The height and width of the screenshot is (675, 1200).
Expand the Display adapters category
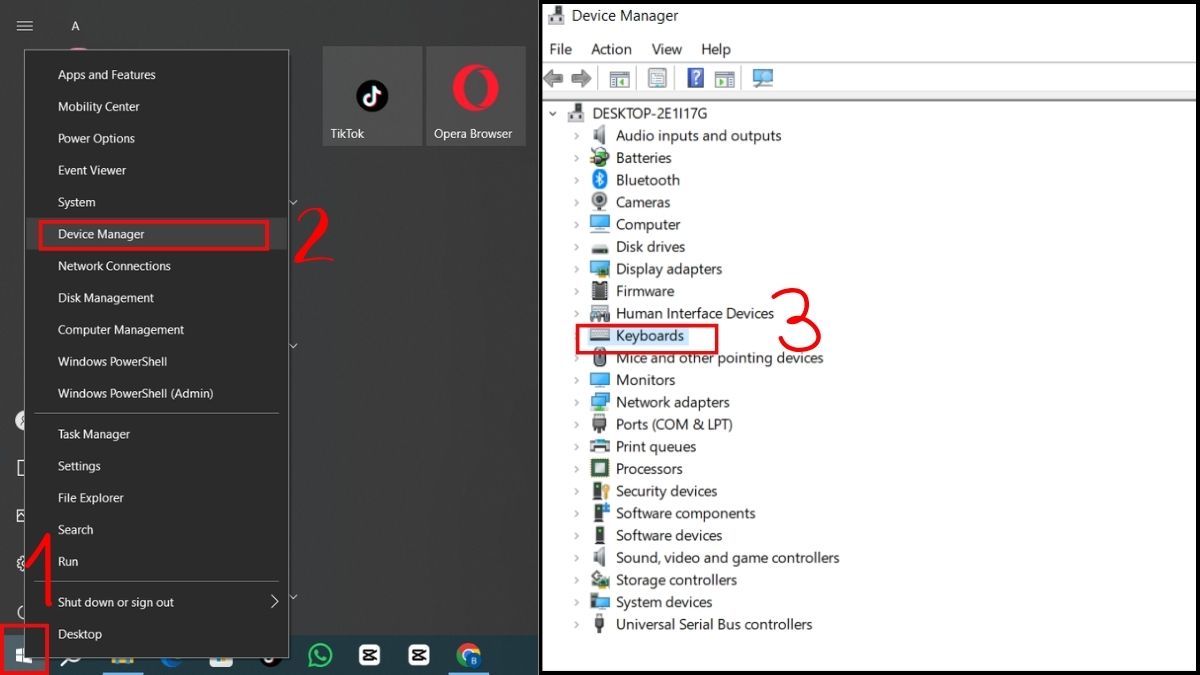click(x=578, y=268)
